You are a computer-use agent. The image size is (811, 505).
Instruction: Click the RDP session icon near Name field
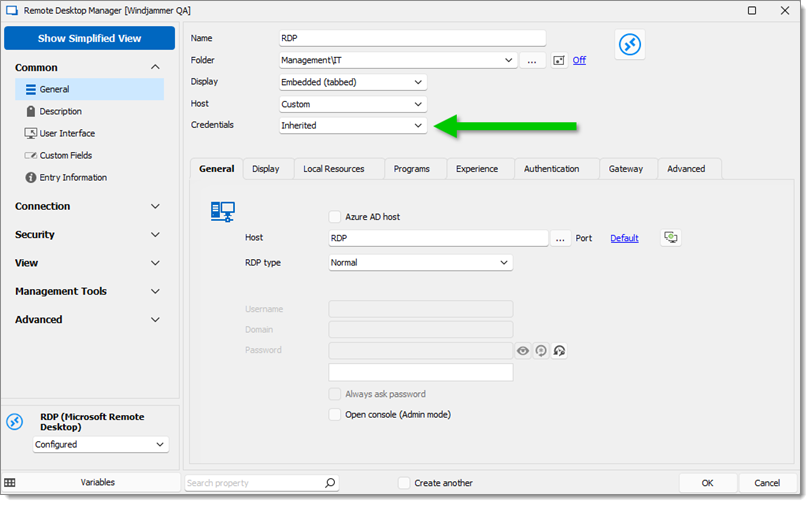click(629, 44)
